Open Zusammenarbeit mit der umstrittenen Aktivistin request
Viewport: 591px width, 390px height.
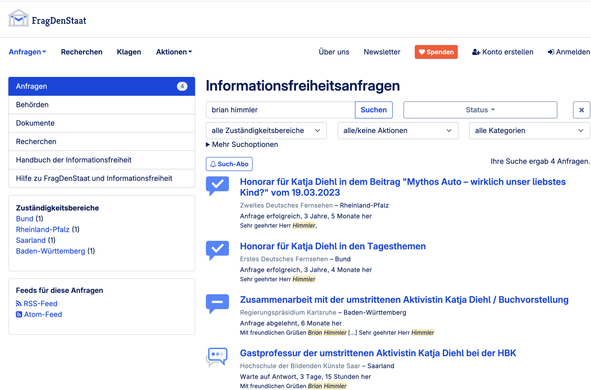(404, 300)
